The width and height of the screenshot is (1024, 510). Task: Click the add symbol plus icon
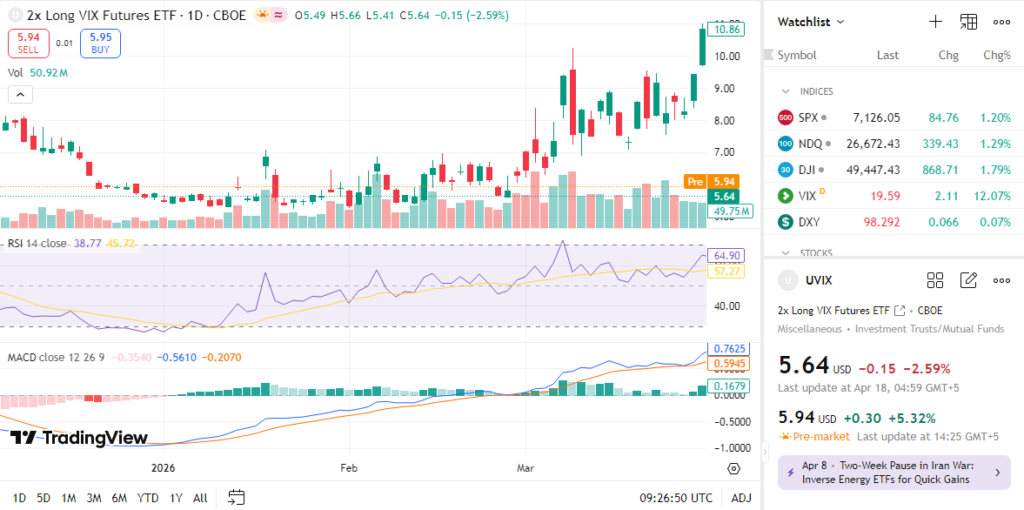click(x=935, y=21)
